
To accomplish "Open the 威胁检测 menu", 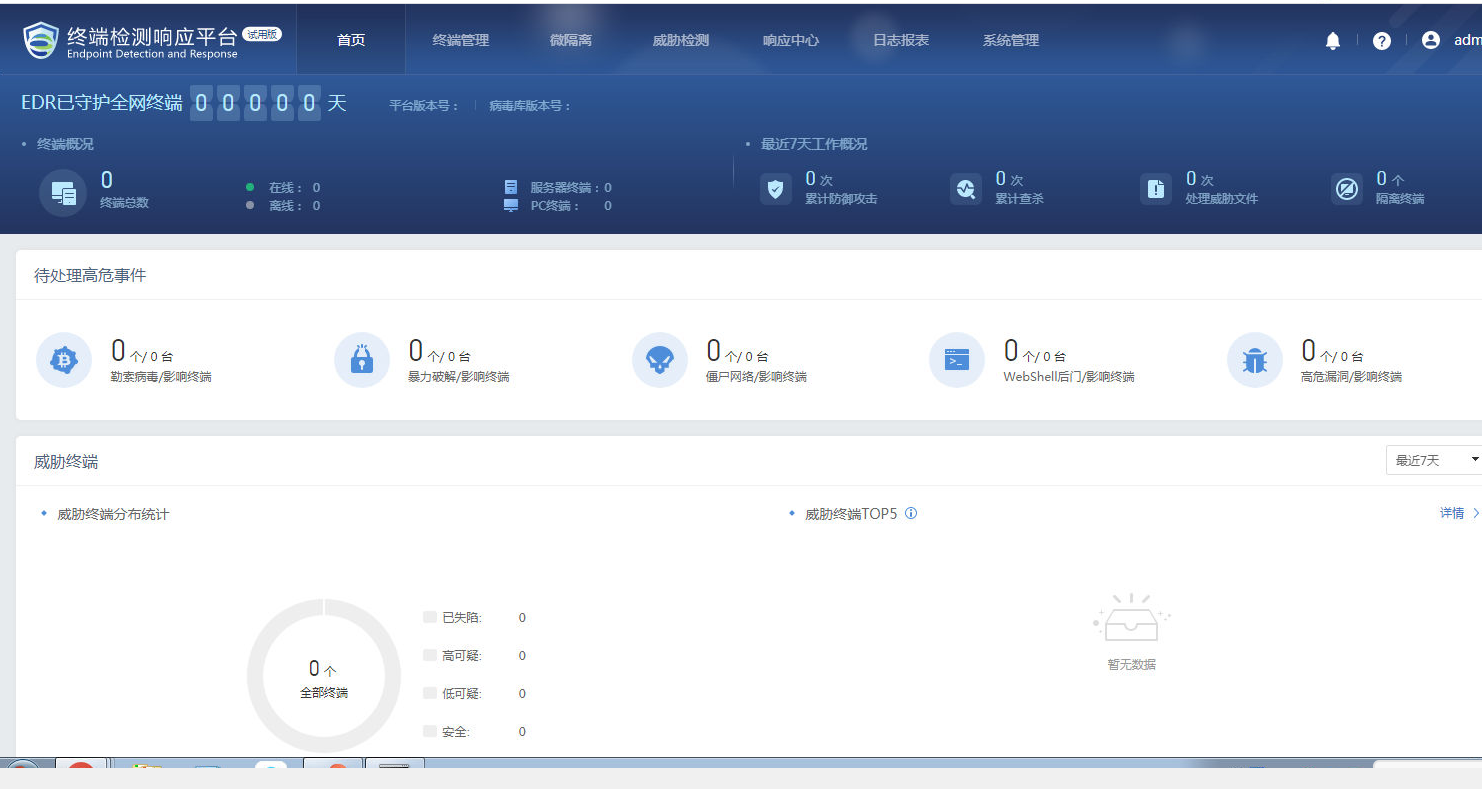I will tap(681, 40).
